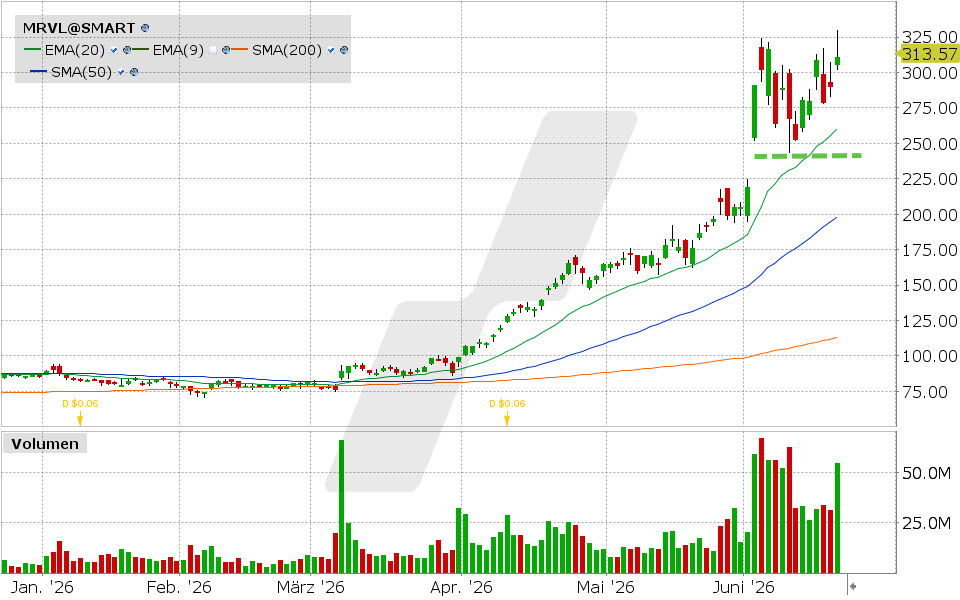
Task: Click the tallest green volume bar in March
Action: point(341,506)
